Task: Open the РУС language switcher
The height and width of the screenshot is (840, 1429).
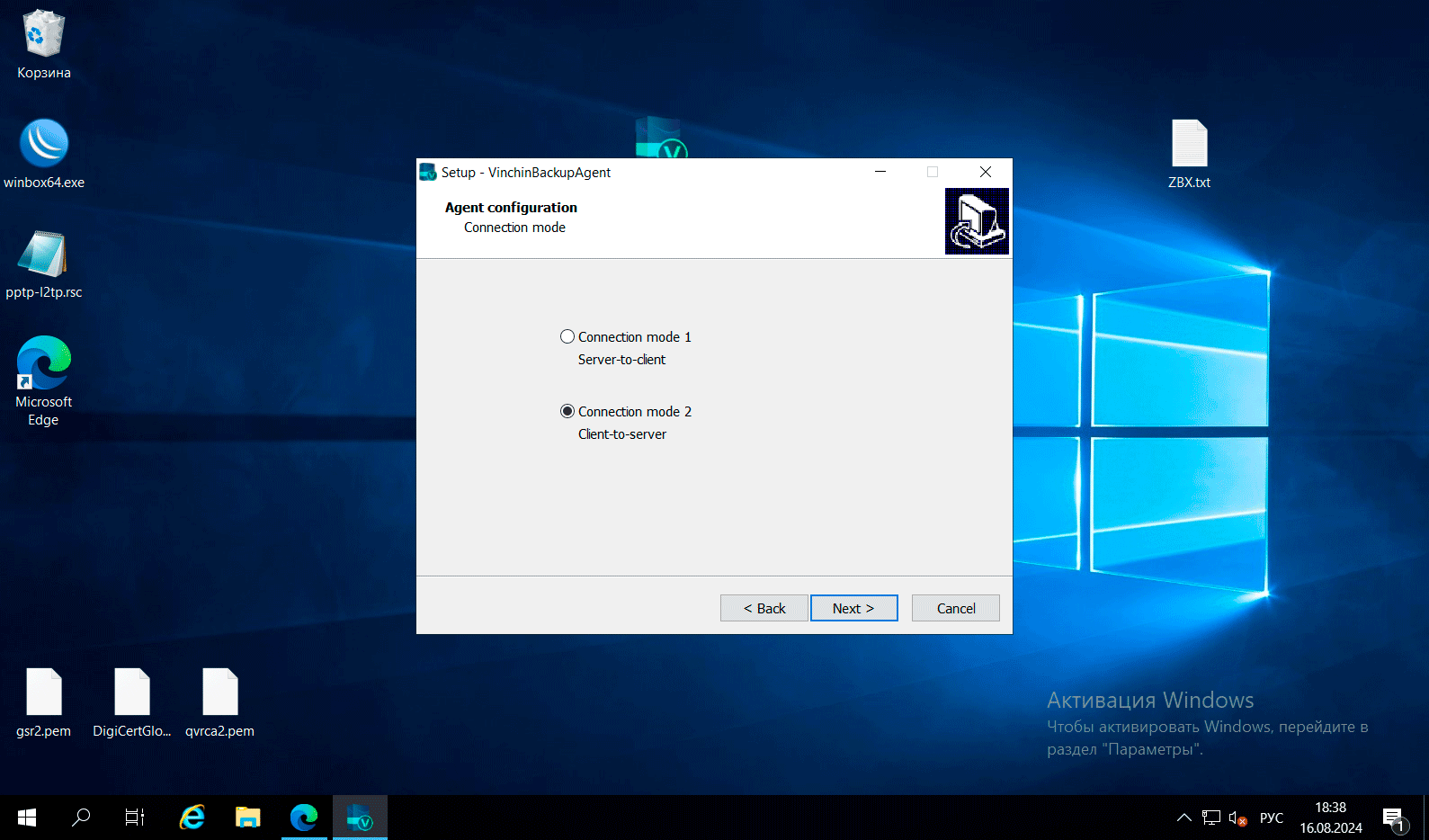Action: [1271, 818]
